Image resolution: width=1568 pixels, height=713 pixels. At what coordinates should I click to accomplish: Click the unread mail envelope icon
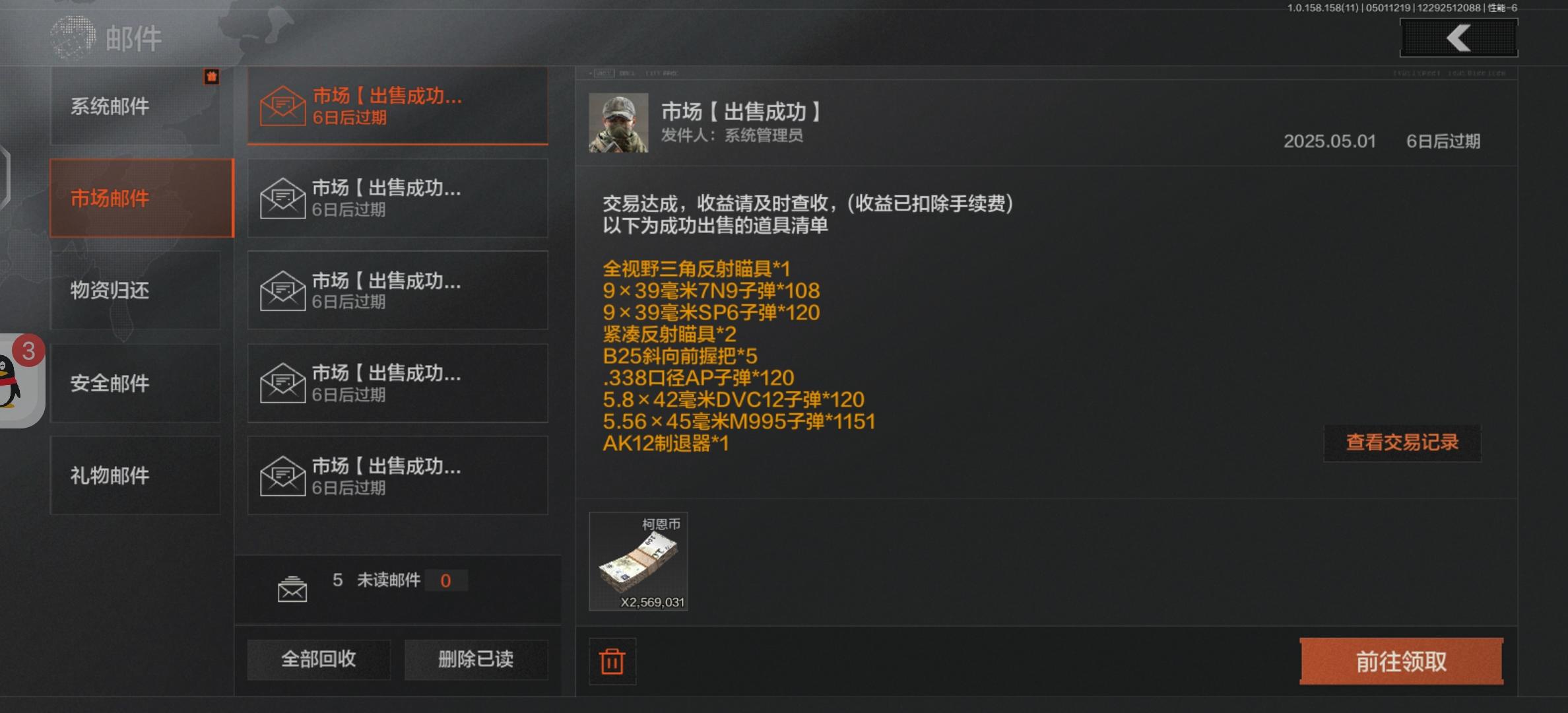[292, 589]
